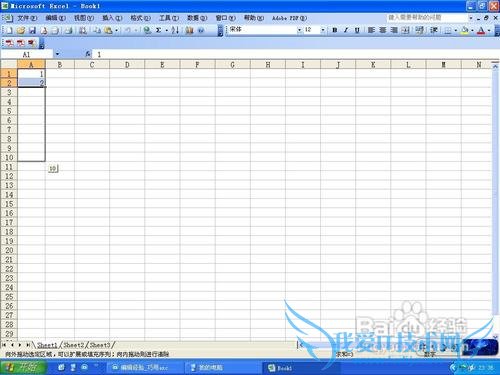This screenshot has height=375, width=500.
Task: Align text right in cell
Action: [x=394, y=30]
